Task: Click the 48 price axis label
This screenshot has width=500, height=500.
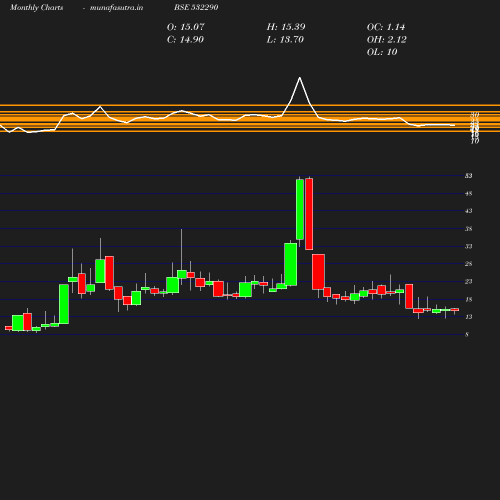Action: tap(468, 193)
